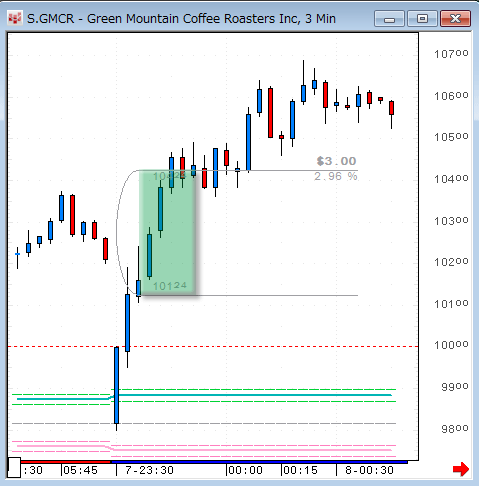Close the GMCR chart window
The width and height of the screenshot is (479, 486).
[455, 19]
